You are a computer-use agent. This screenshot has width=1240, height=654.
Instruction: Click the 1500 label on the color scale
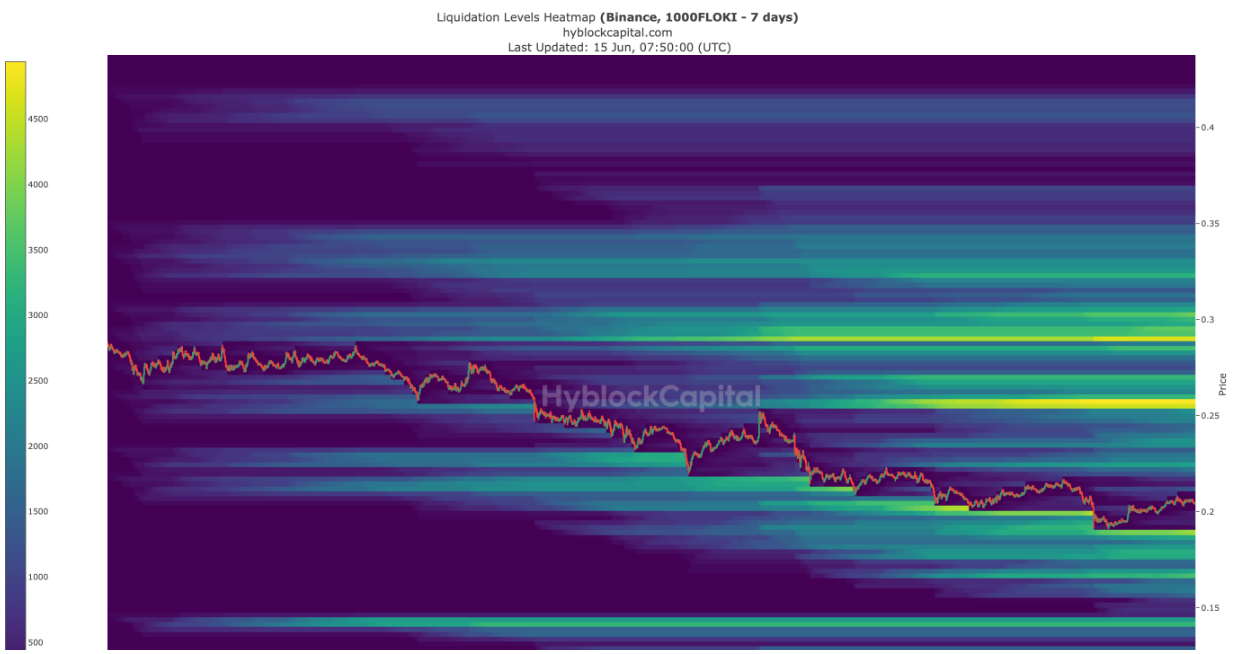pos(38,511)
